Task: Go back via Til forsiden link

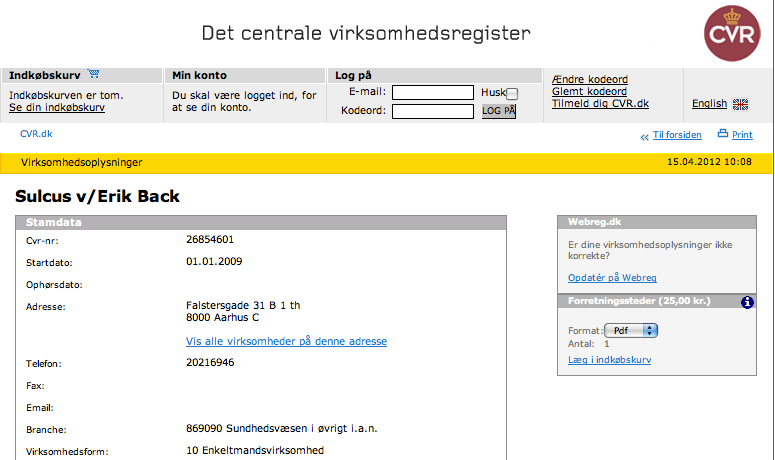Action: pos(677,135)
